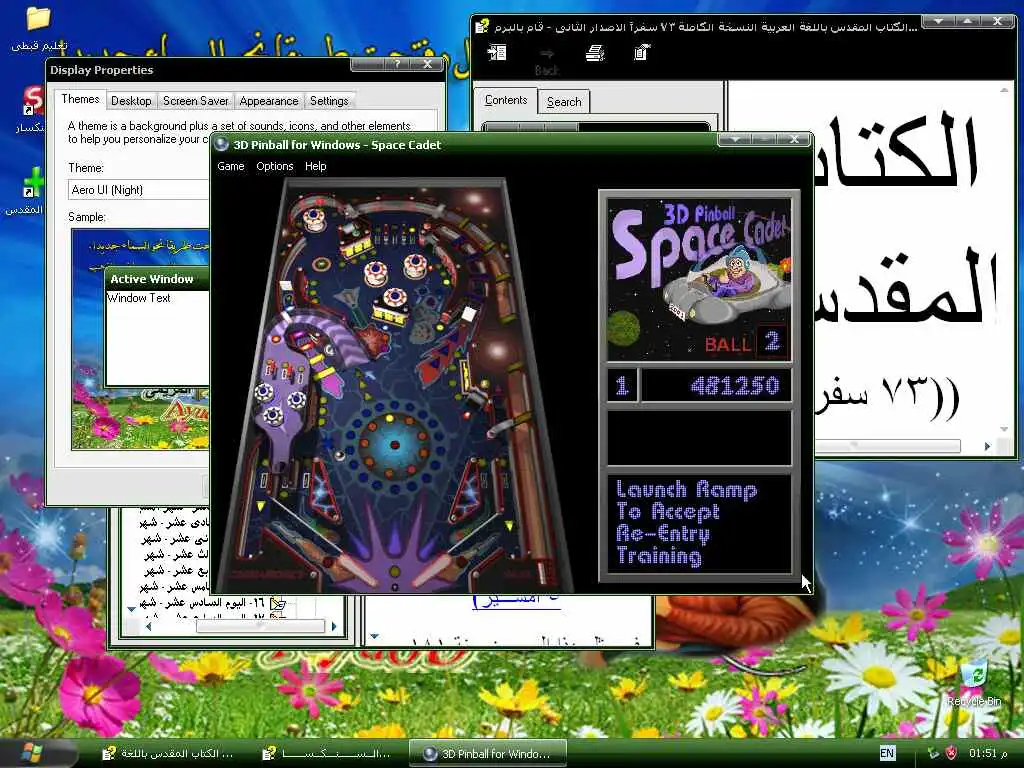Click the center circular target on the pinball table
1024x768 pixels.
point(394,445)
